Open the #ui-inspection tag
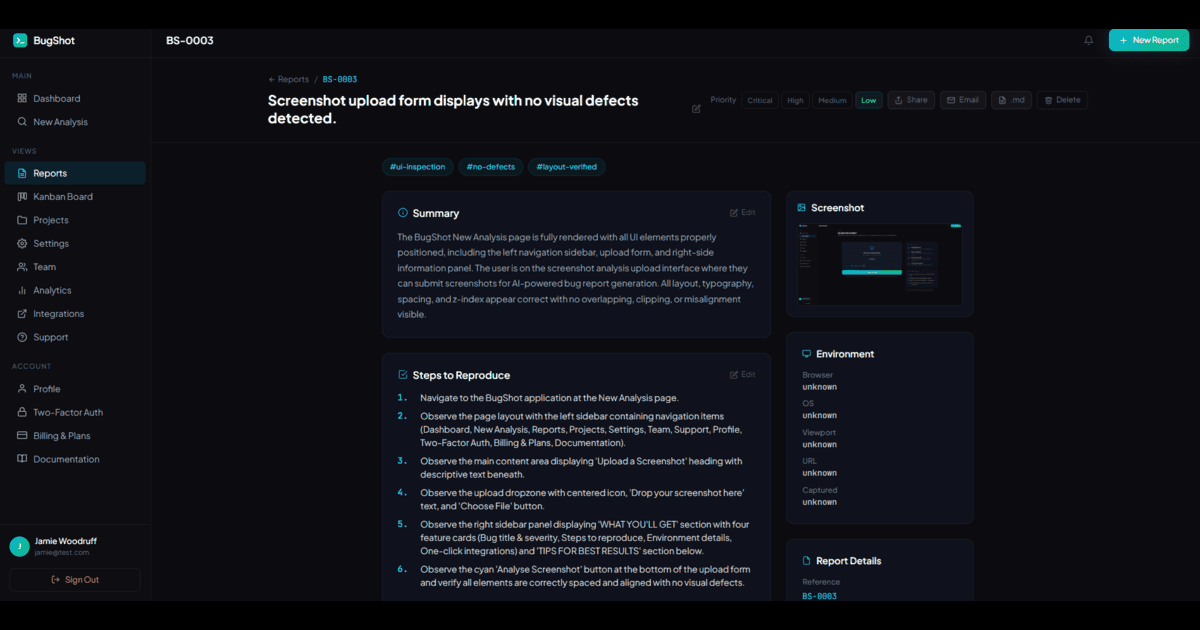The image size is (1200, 630). pyautogui.click(x=417, y=167)
